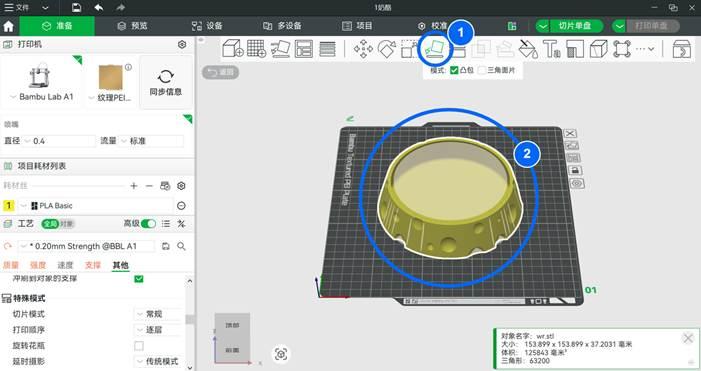Screen dimensions: 701x371
Task: Add a filament with plus icon
Action: (x=134, y=186)
